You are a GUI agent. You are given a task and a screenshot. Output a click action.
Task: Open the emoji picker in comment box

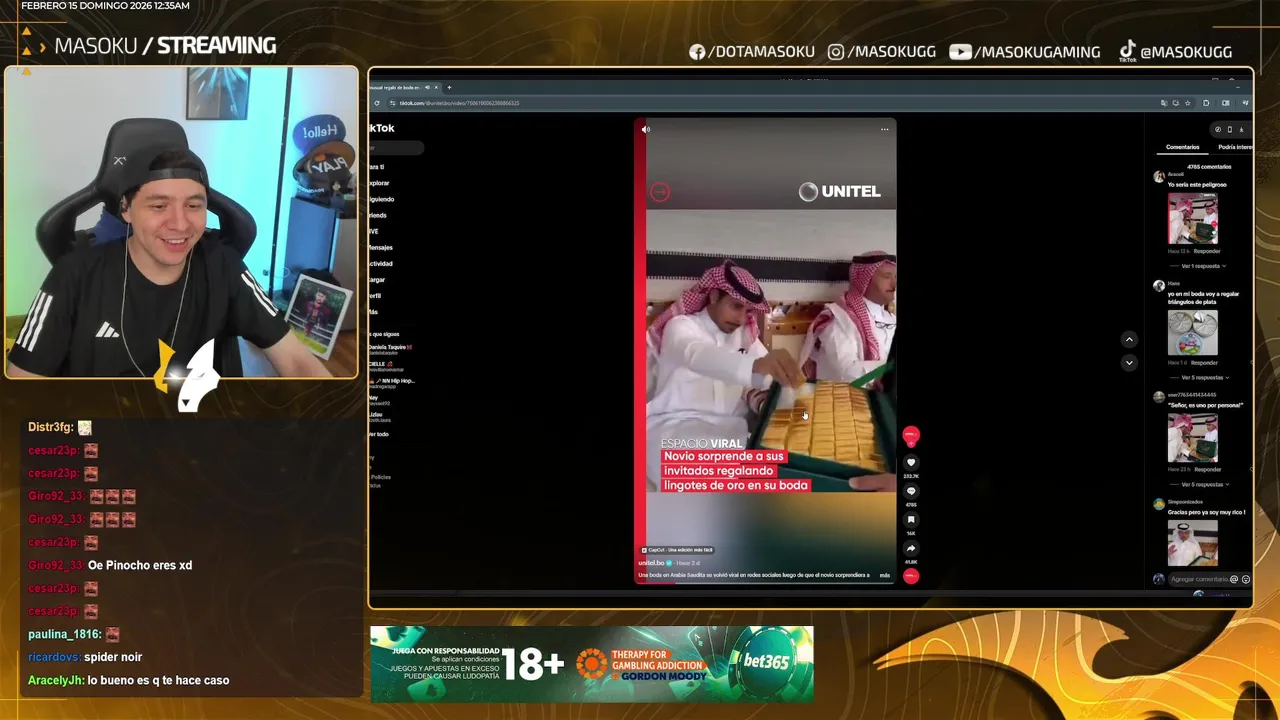tap(1245, 579)
